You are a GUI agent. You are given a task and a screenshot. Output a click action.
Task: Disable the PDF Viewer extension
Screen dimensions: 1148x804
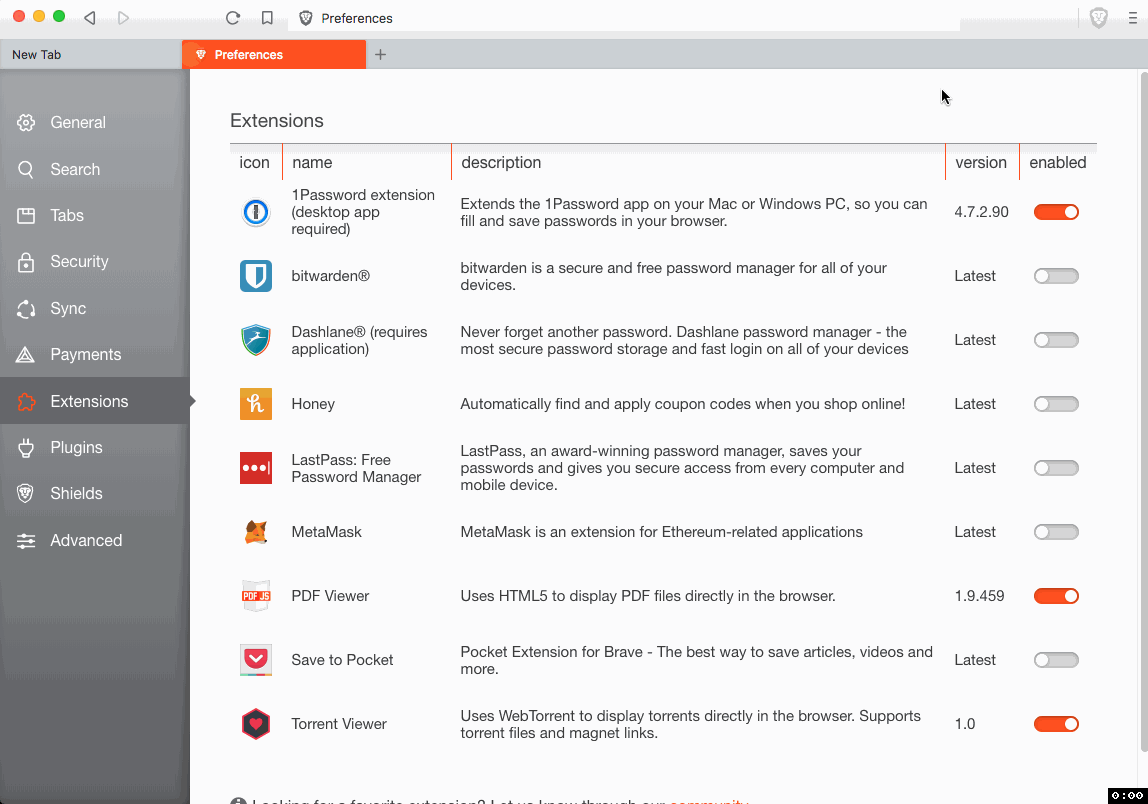coord(1056,595)
